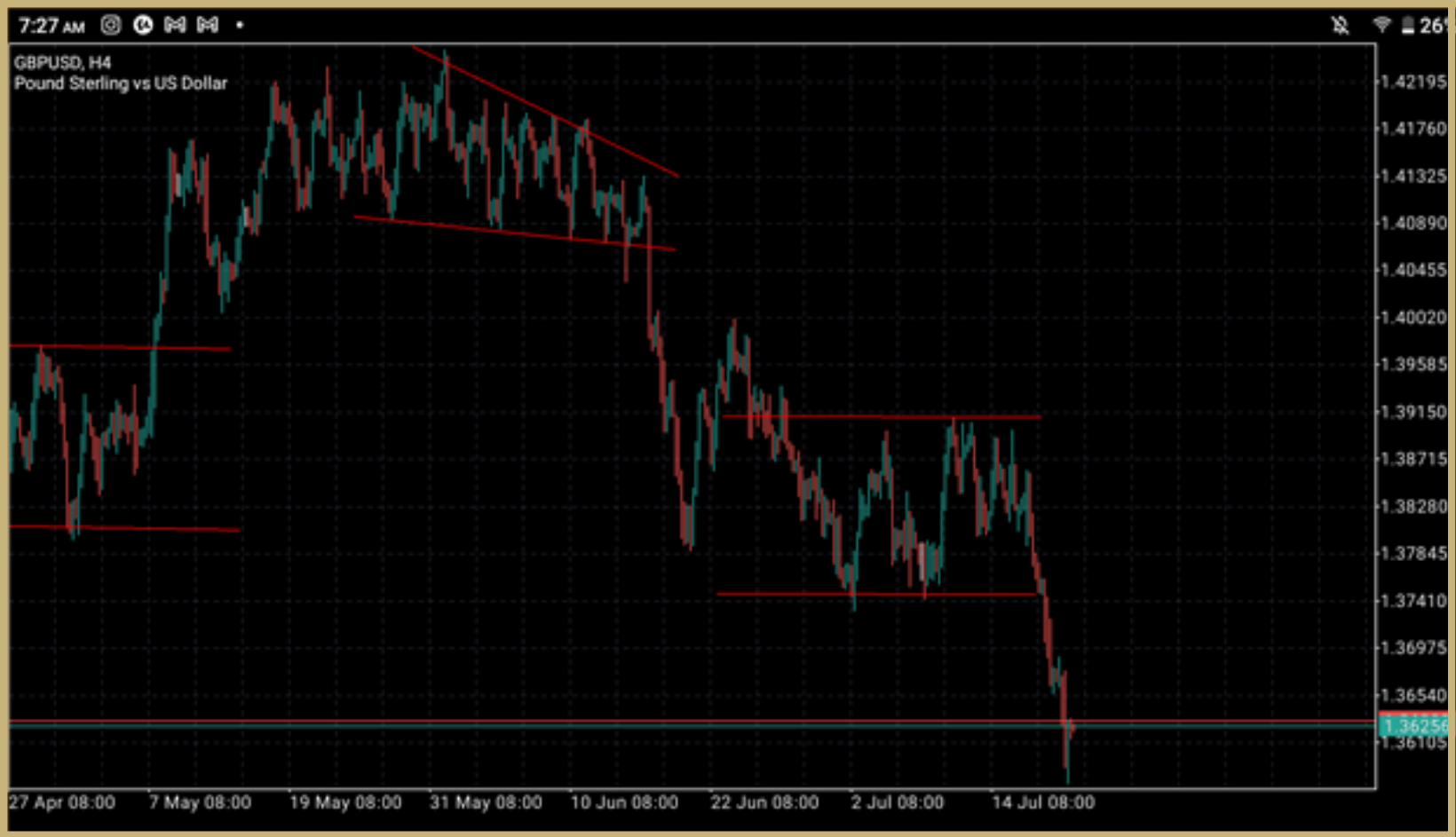The width and height of the screenshot is (1456, 837).
Task: Select the descending upper trendline
Action: [542, 111]
